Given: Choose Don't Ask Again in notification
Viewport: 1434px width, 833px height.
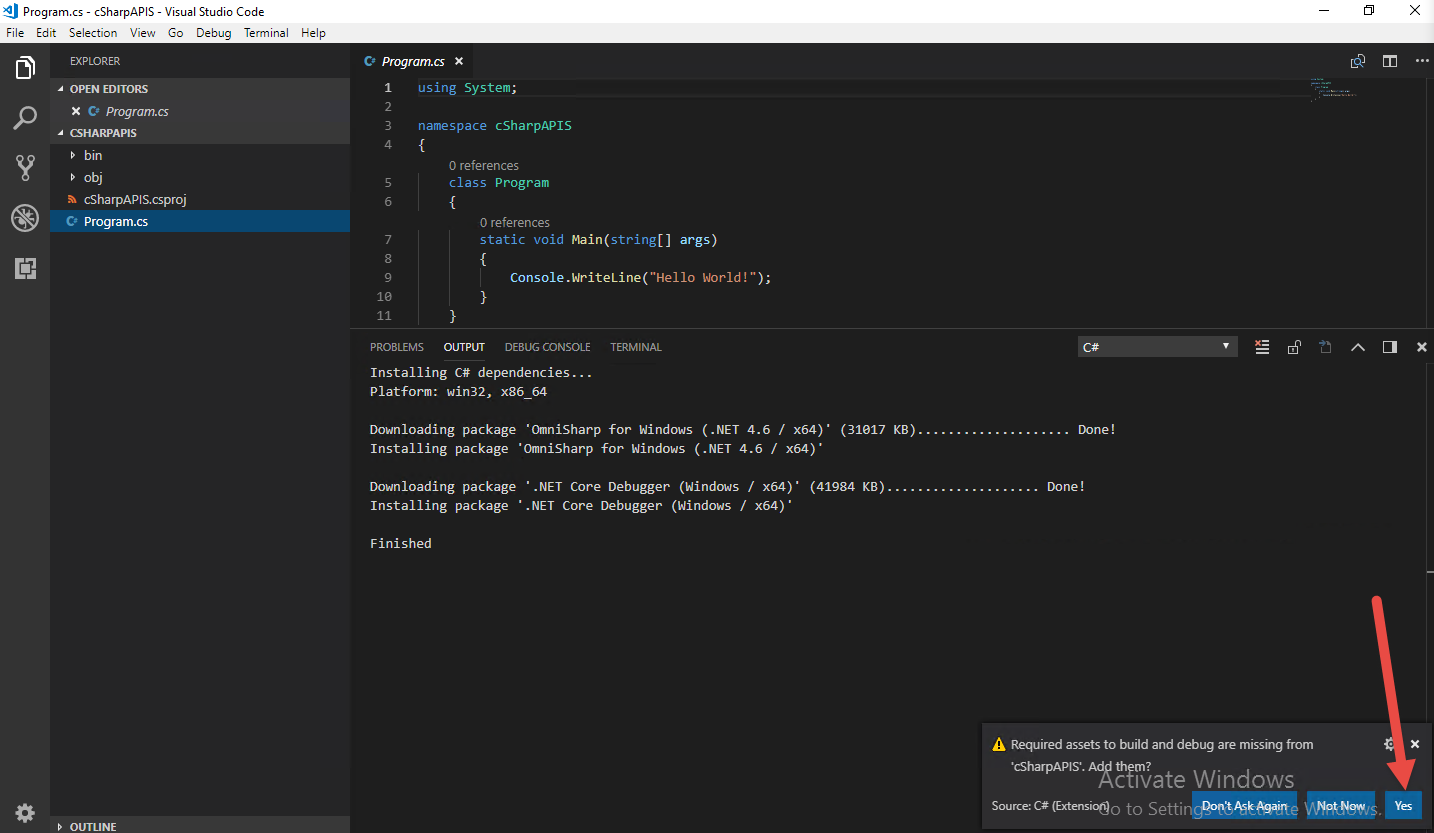Looking at the screenshot, I should tap(1245, 805).
